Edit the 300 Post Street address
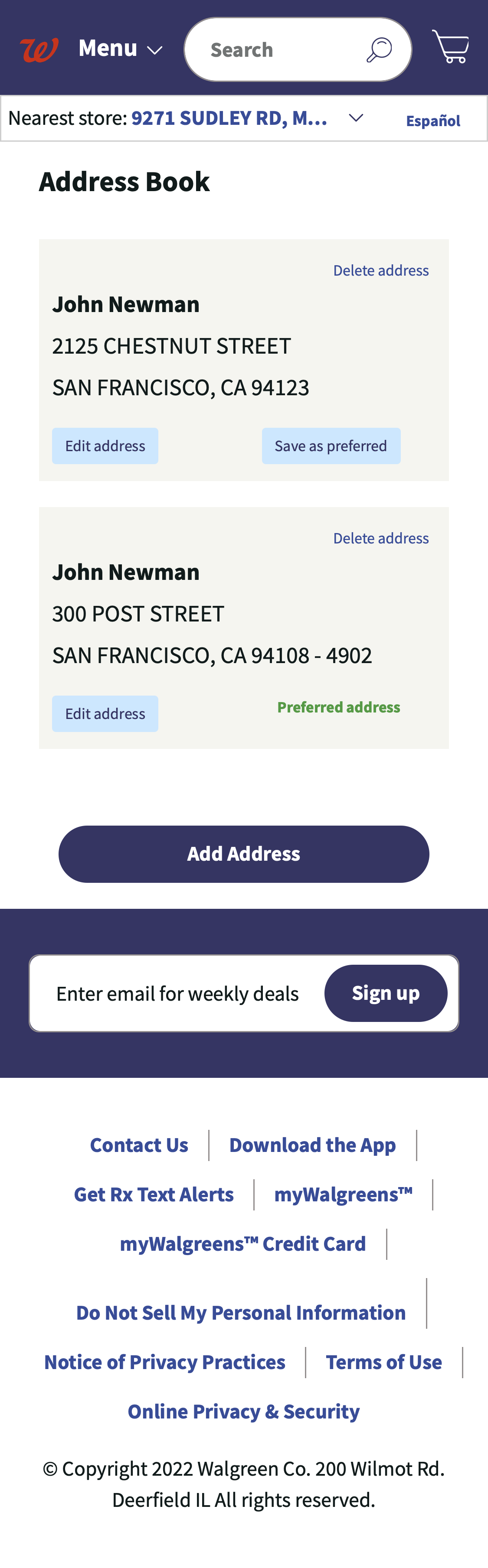This screenshot has height=1568, width=488. [x=105, y=713]
